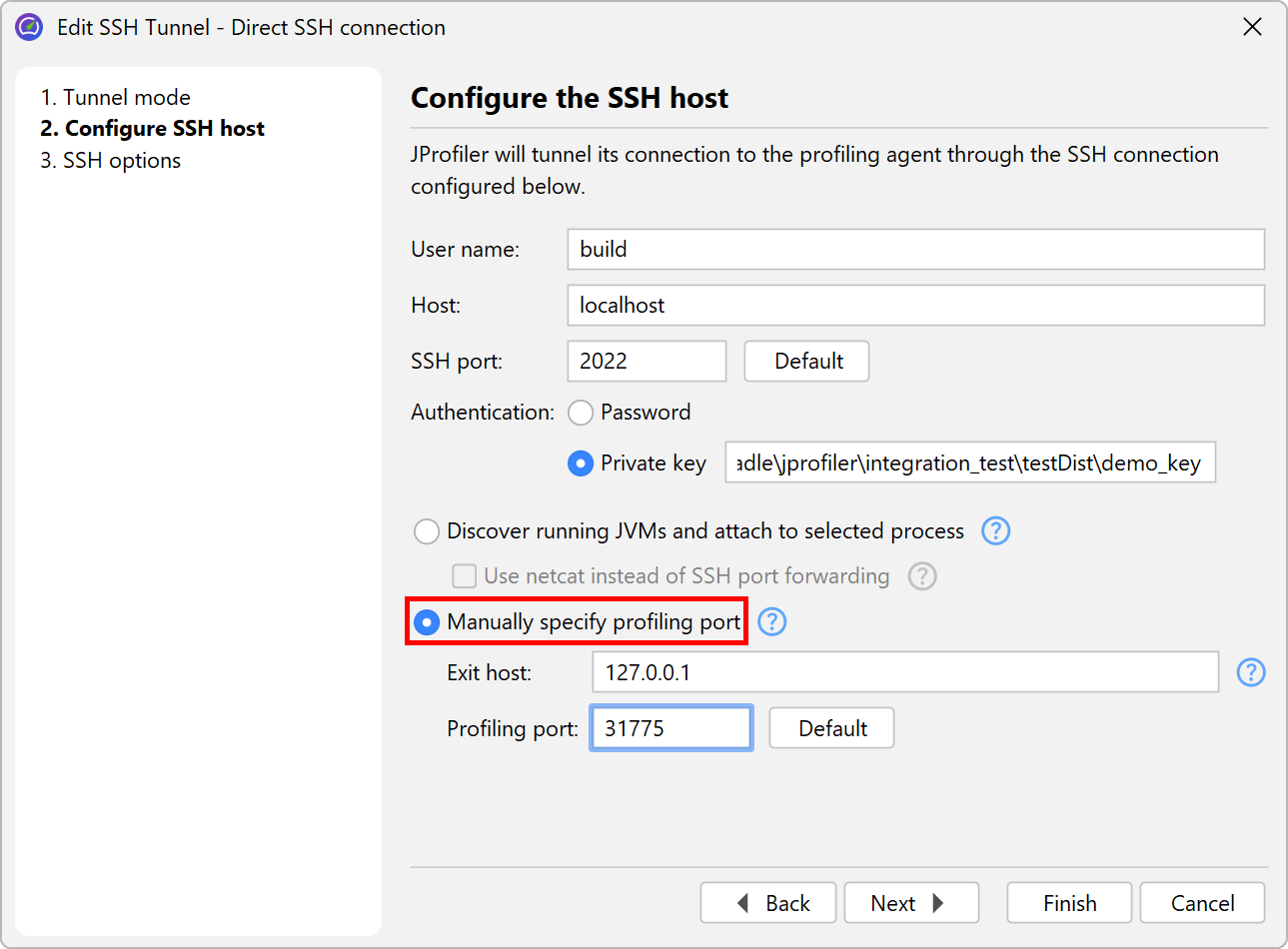This screenshot has height=949, width=1288.
Task: Click help icon next to Exit host field
Action: tap(1250, 672)
